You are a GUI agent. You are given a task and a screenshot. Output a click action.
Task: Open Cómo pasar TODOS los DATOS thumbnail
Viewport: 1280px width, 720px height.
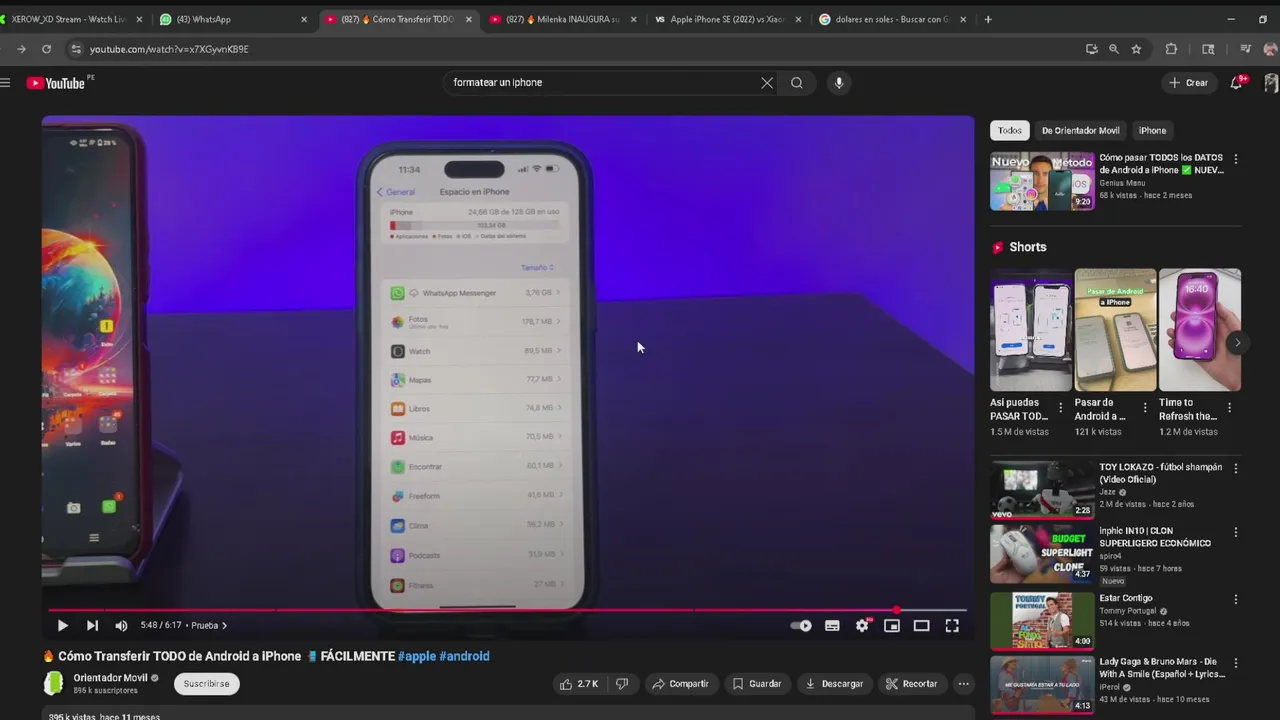tap(1042, 181)
